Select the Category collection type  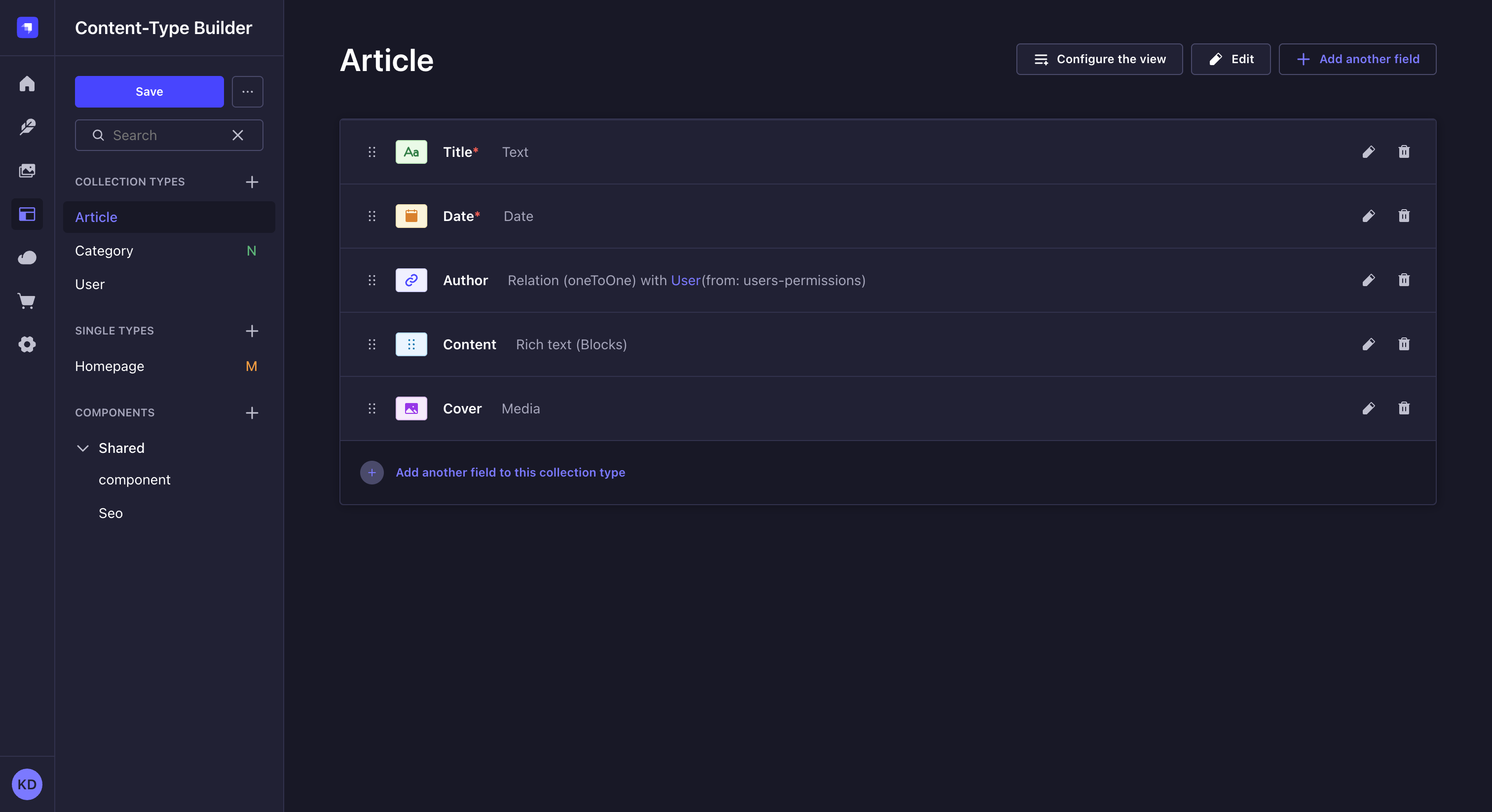[104, 251]
